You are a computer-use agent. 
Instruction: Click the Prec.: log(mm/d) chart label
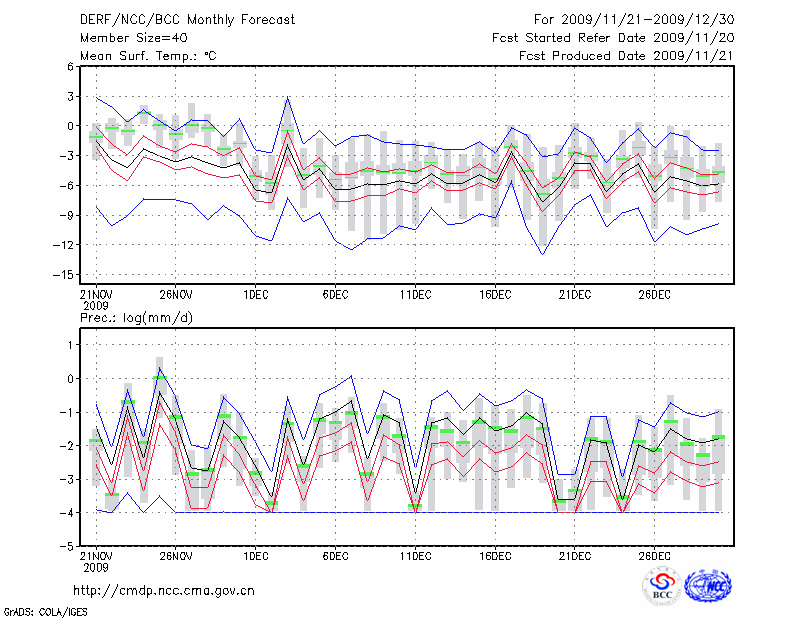tap(137, 317)
